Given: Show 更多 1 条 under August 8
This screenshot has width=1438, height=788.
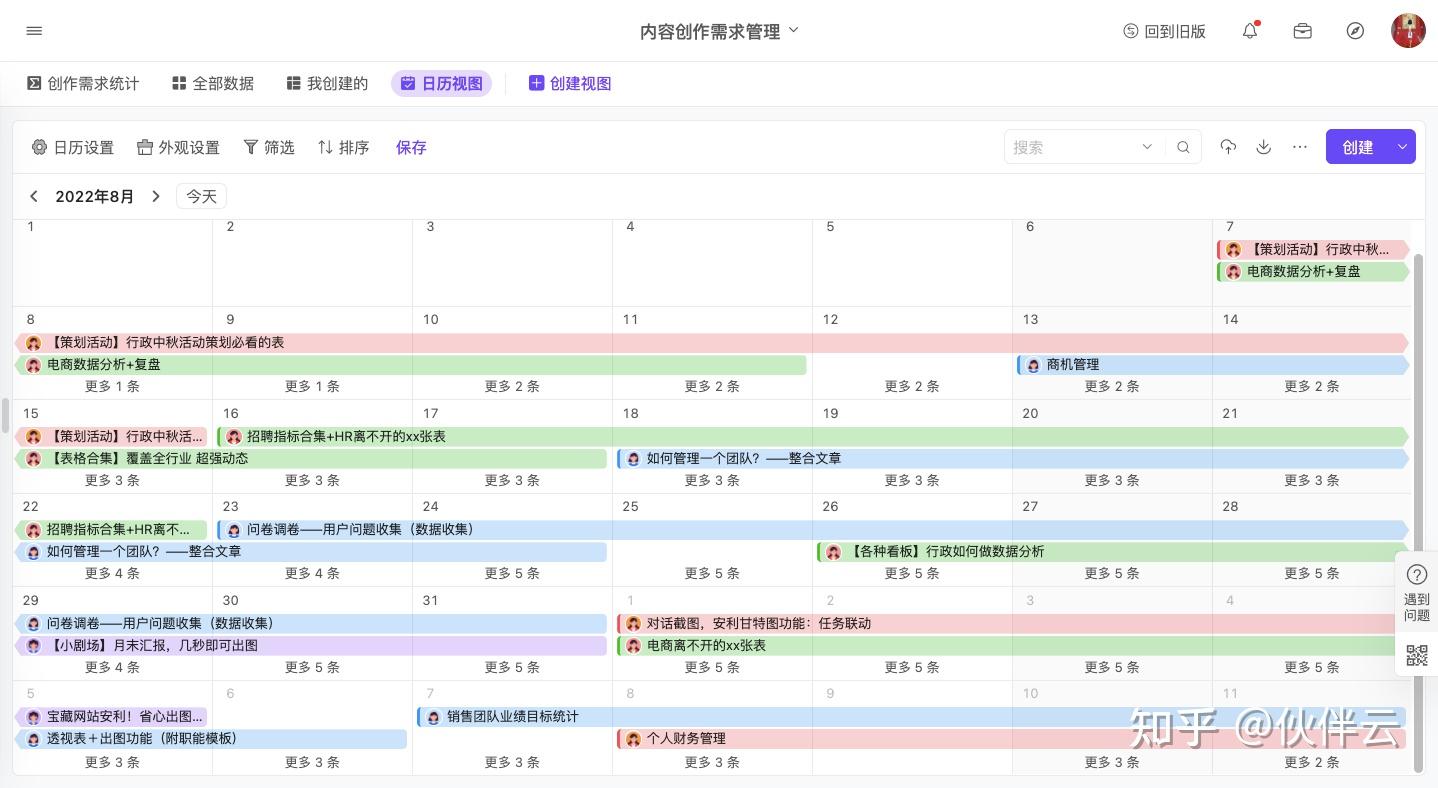Looking at the screenshot, I should (x=112, y=387).
